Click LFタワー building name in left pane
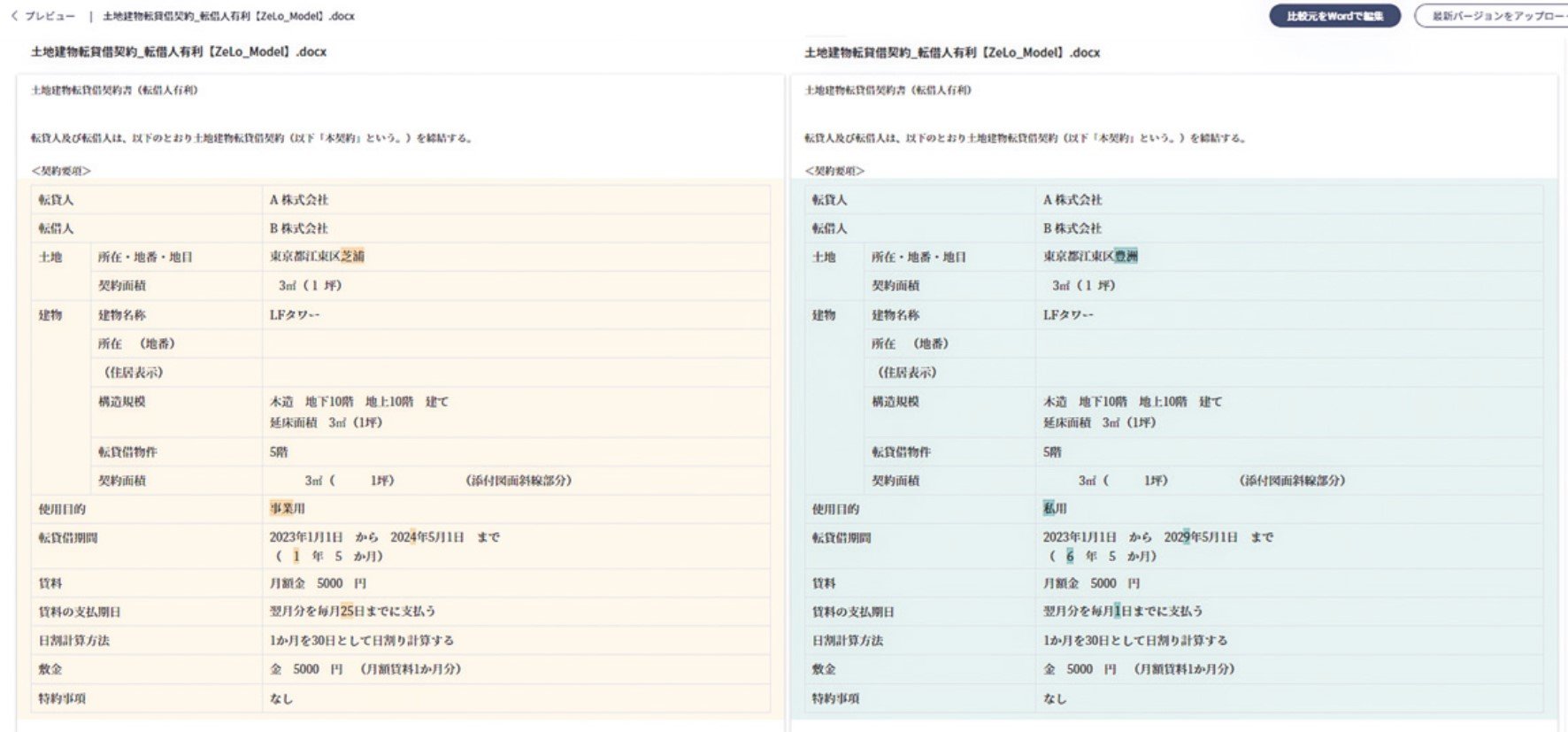 coord(295,315)
